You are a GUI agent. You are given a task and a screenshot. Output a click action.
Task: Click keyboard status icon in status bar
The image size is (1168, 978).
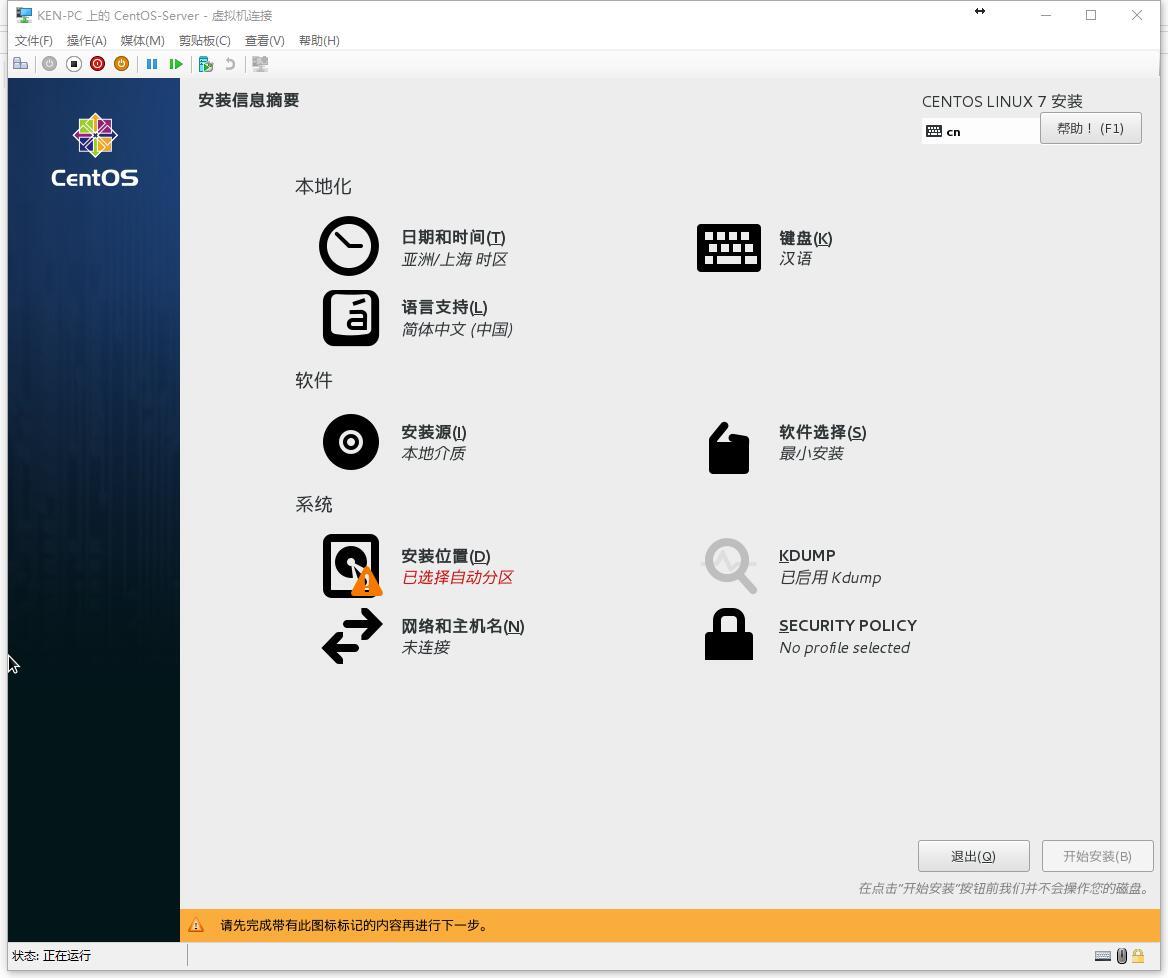pyautogui.click(x=1102, y=956)
